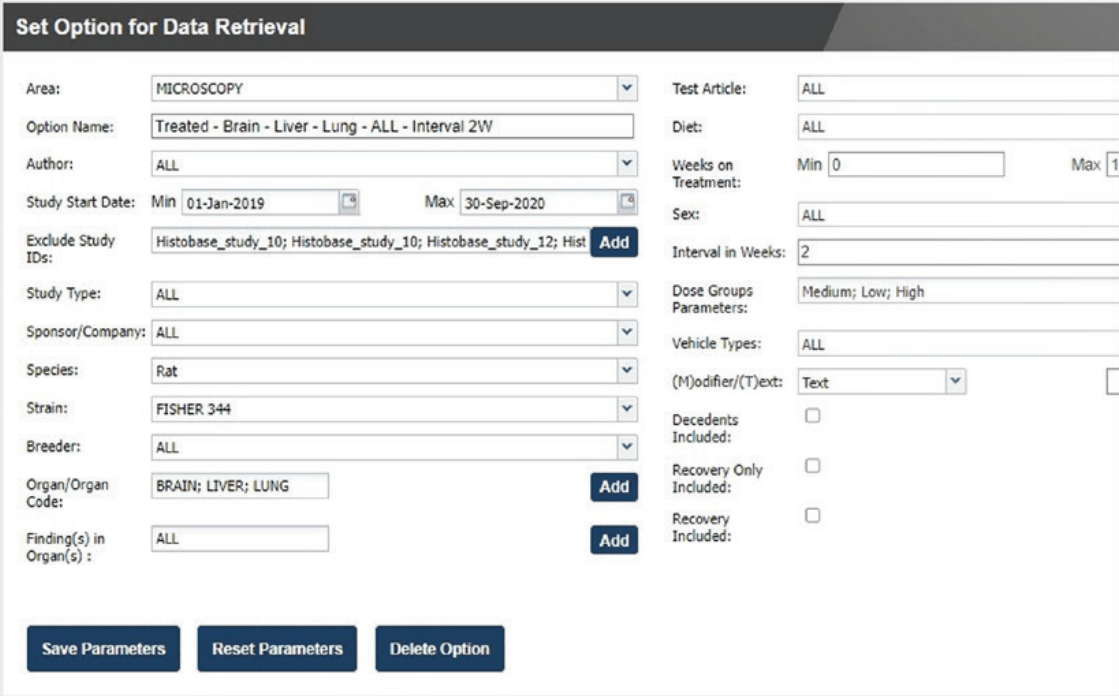Open the Author dropdown list
The width and height of the screenshot is (1119, 696).
tap(626, 164)
